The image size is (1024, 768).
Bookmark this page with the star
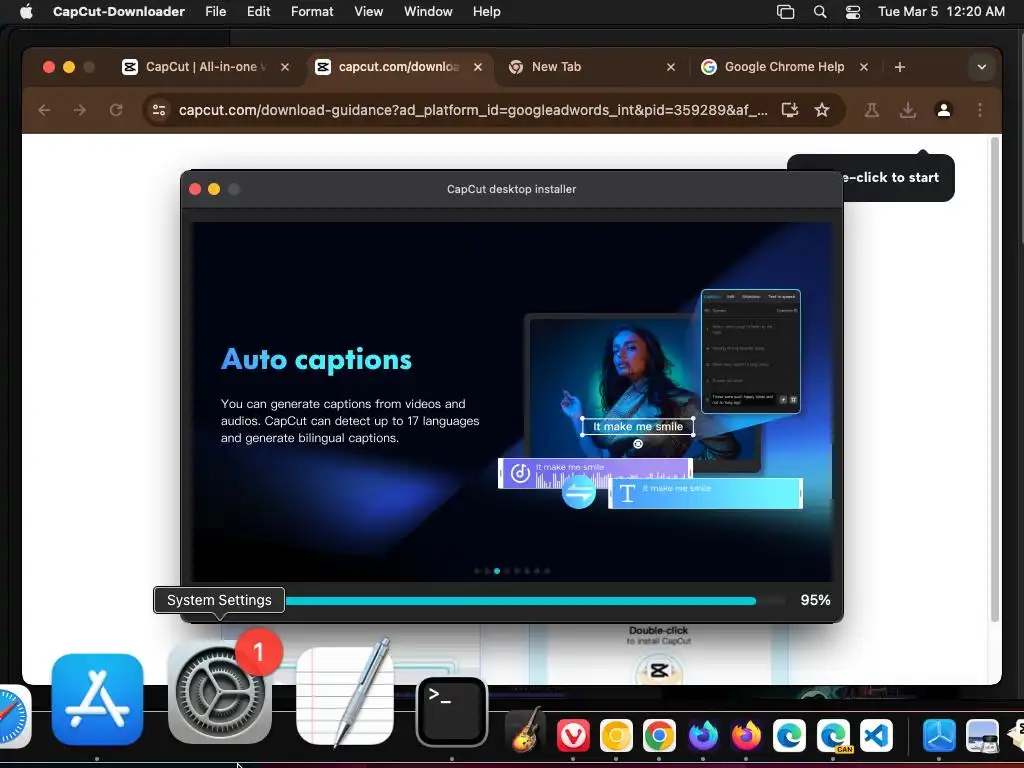822,110
